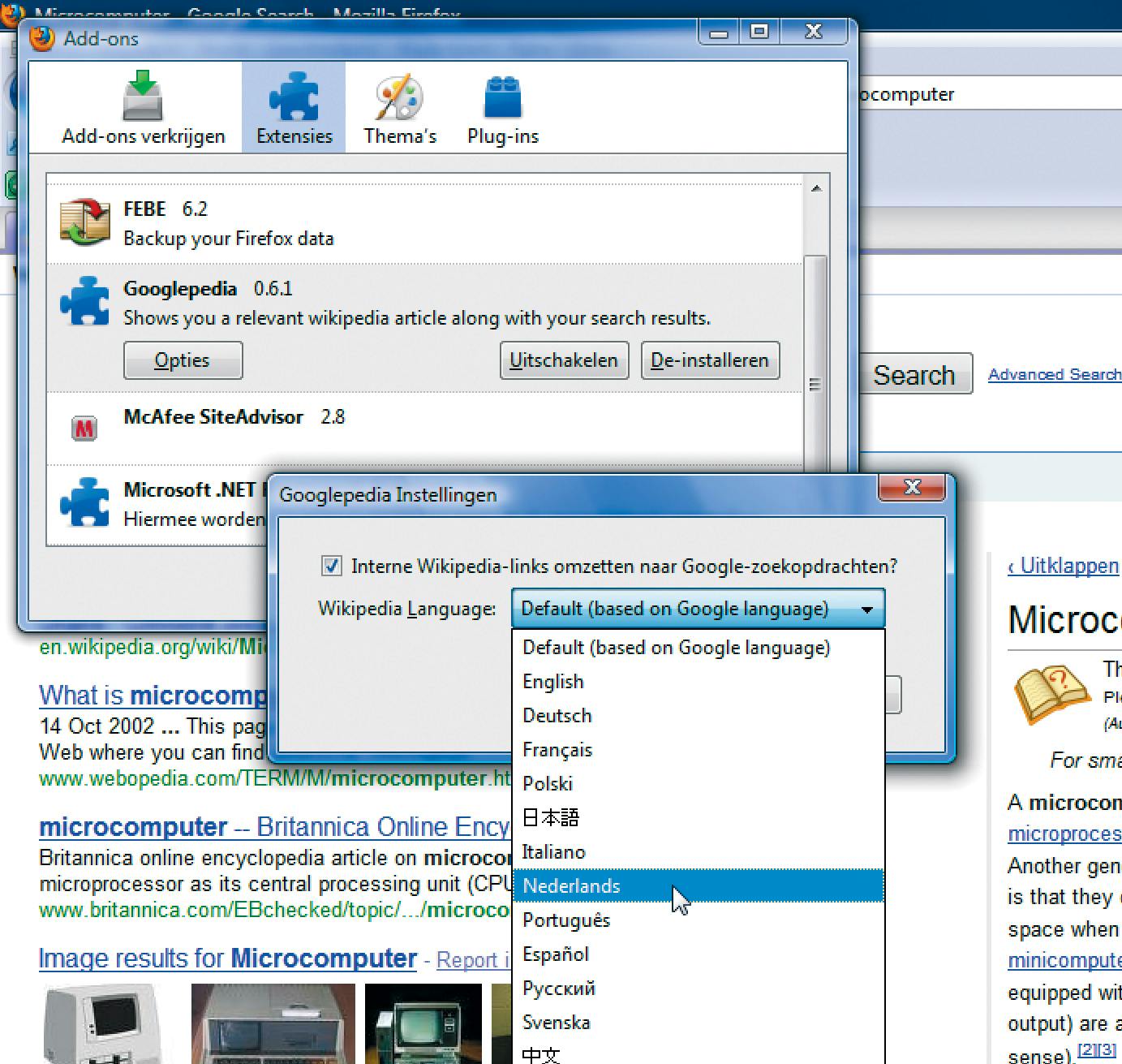Open the microprocessor link in Wikipedia panel

[x=1064, y=834]
